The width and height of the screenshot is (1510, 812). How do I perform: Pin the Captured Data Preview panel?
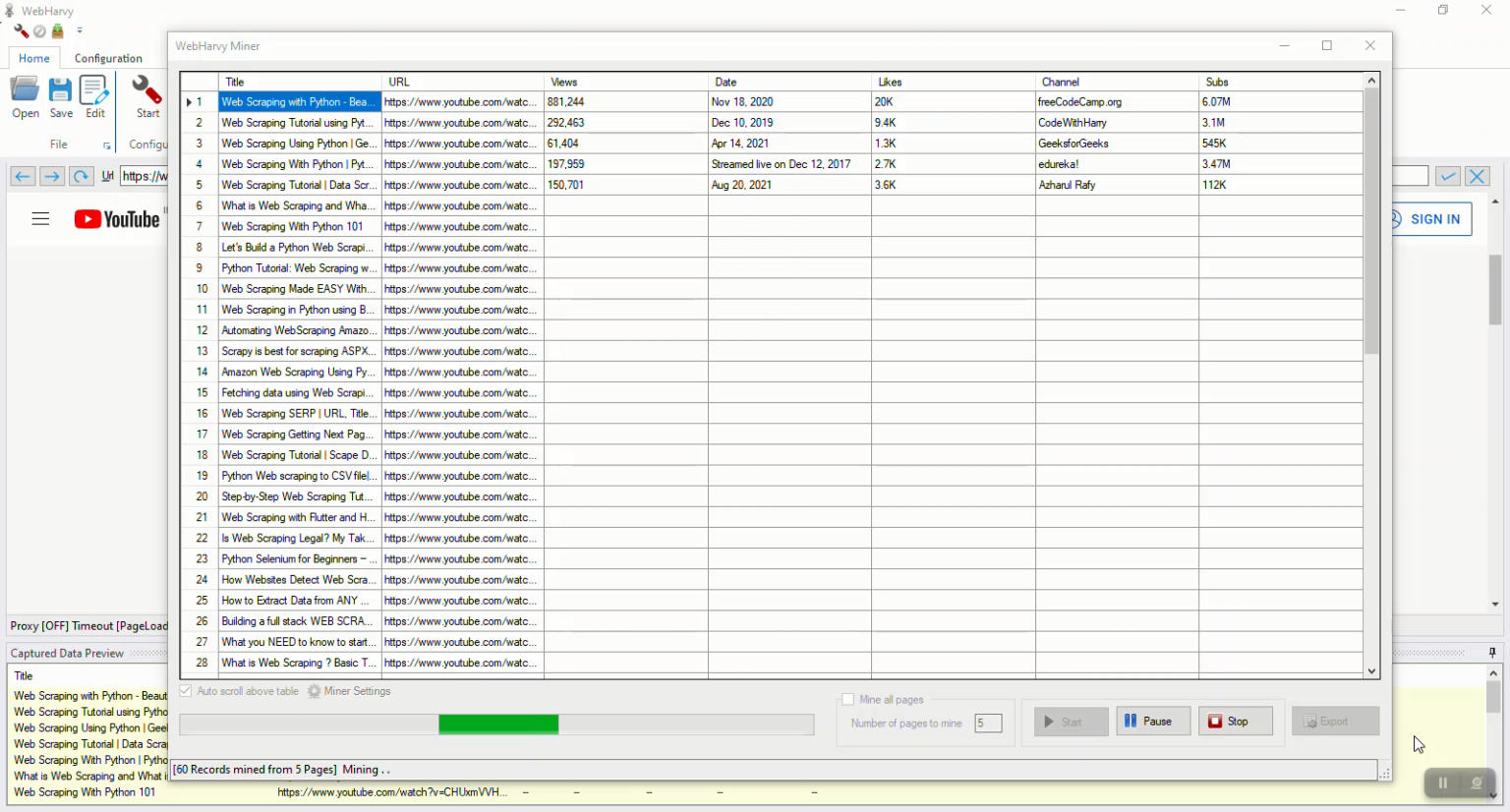tap(1490, 653)
